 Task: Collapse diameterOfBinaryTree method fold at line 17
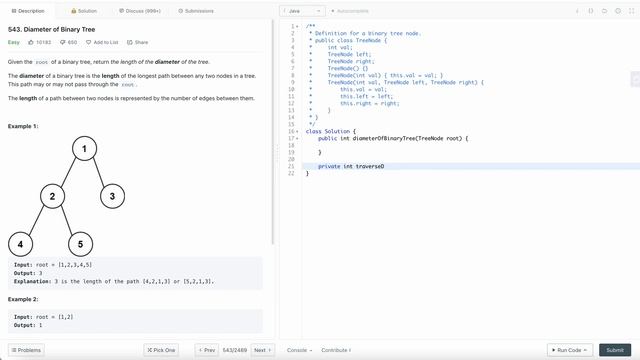click(x=297, y=138)
